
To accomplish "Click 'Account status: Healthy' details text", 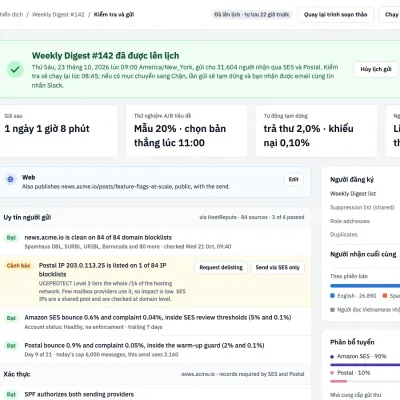I will pos(93,327).
